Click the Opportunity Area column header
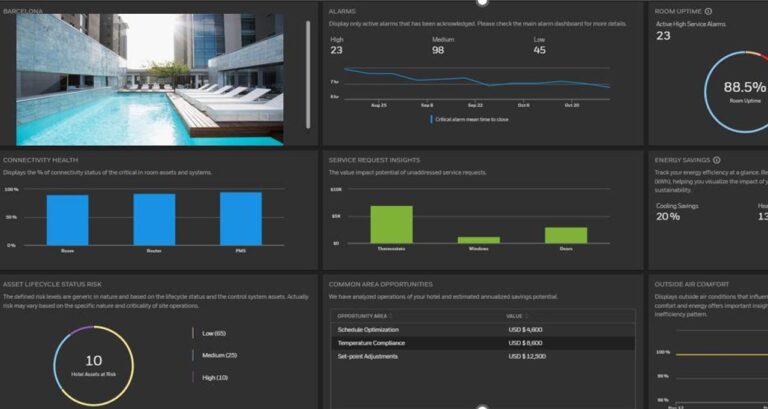Screen dimensions: 768x409 point(362,316)
